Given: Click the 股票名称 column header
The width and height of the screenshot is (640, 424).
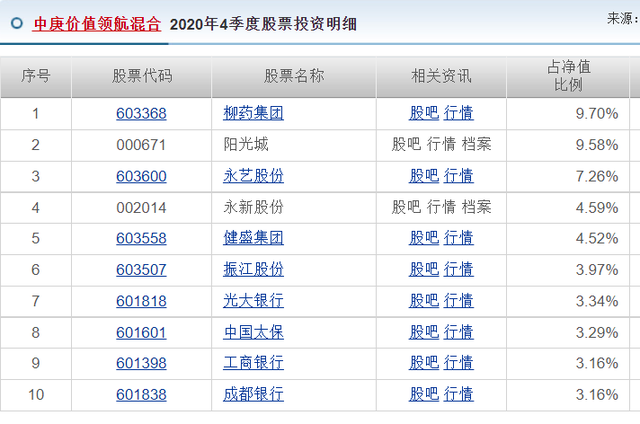Looking at the screenshot, I should (x=294, y=76).
